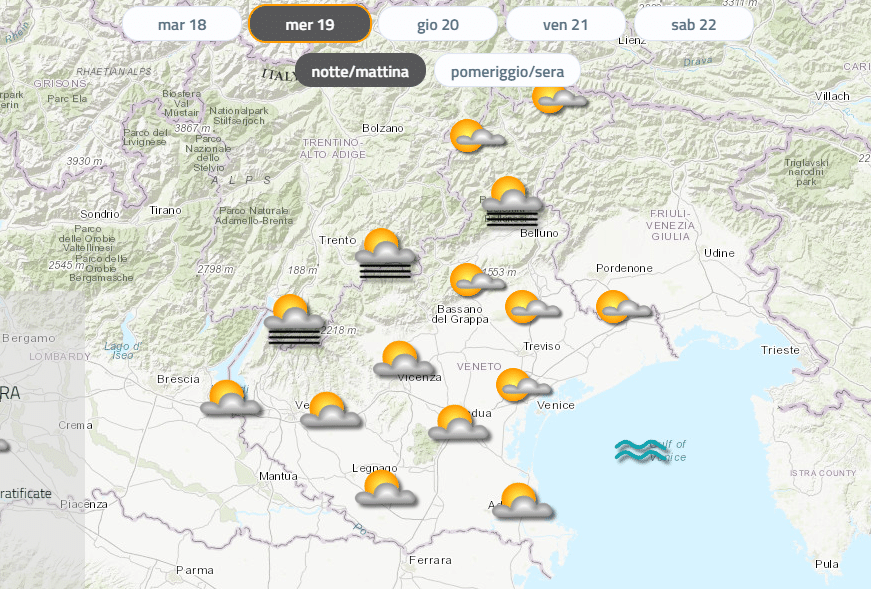Click the weather icon over Vicenza
Viewport: 871px width, 589px height.
click(403, 360)
